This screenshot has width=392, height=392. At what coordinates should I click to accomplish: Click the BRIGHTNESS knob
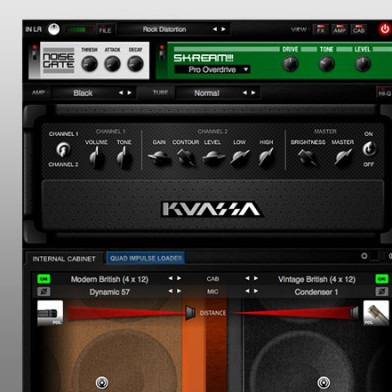pos(308,158)
